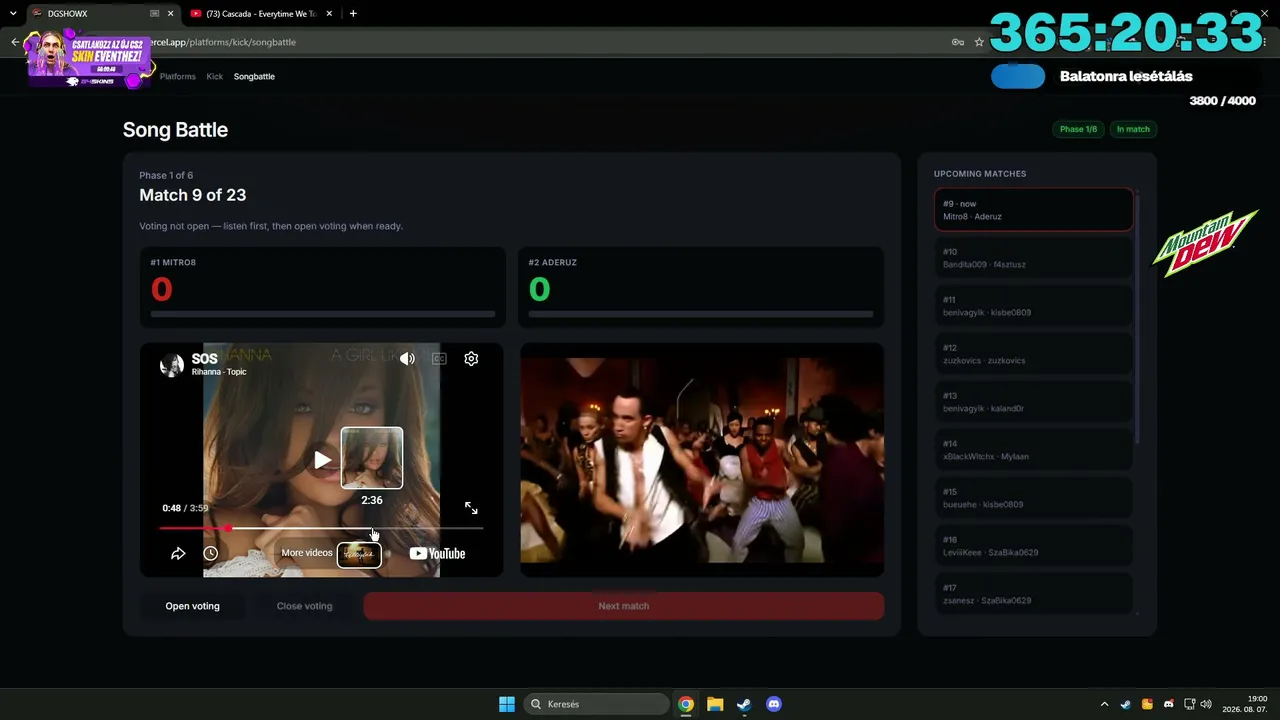Click the Watch later clock icon

tap(210, 553)
